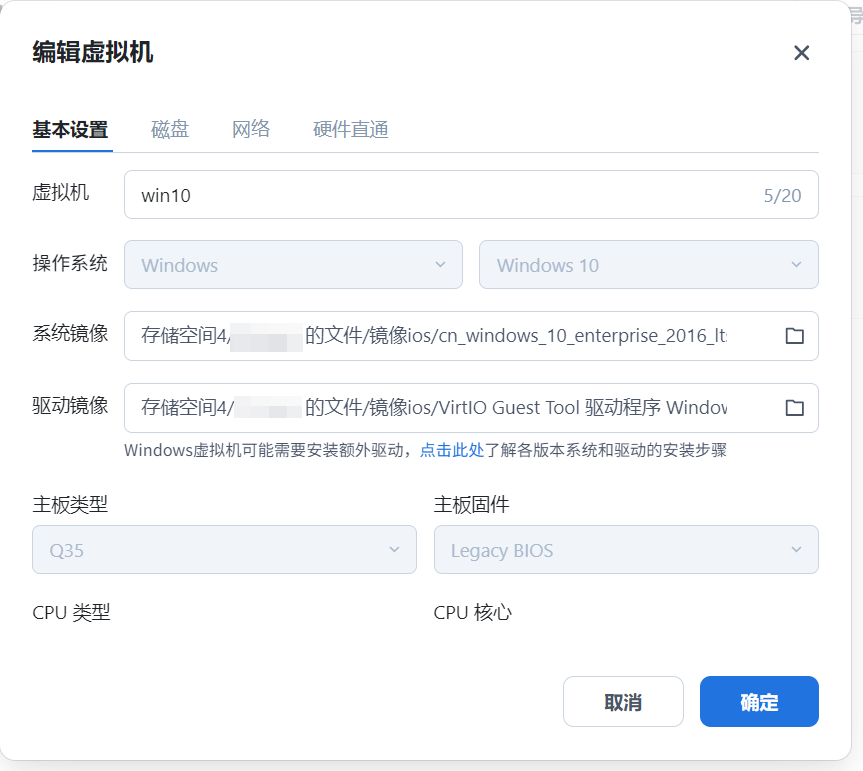This screenshot has height=771, width=863.
Task: Switch to the 磁盘 tab
Action: click(168, 129)
